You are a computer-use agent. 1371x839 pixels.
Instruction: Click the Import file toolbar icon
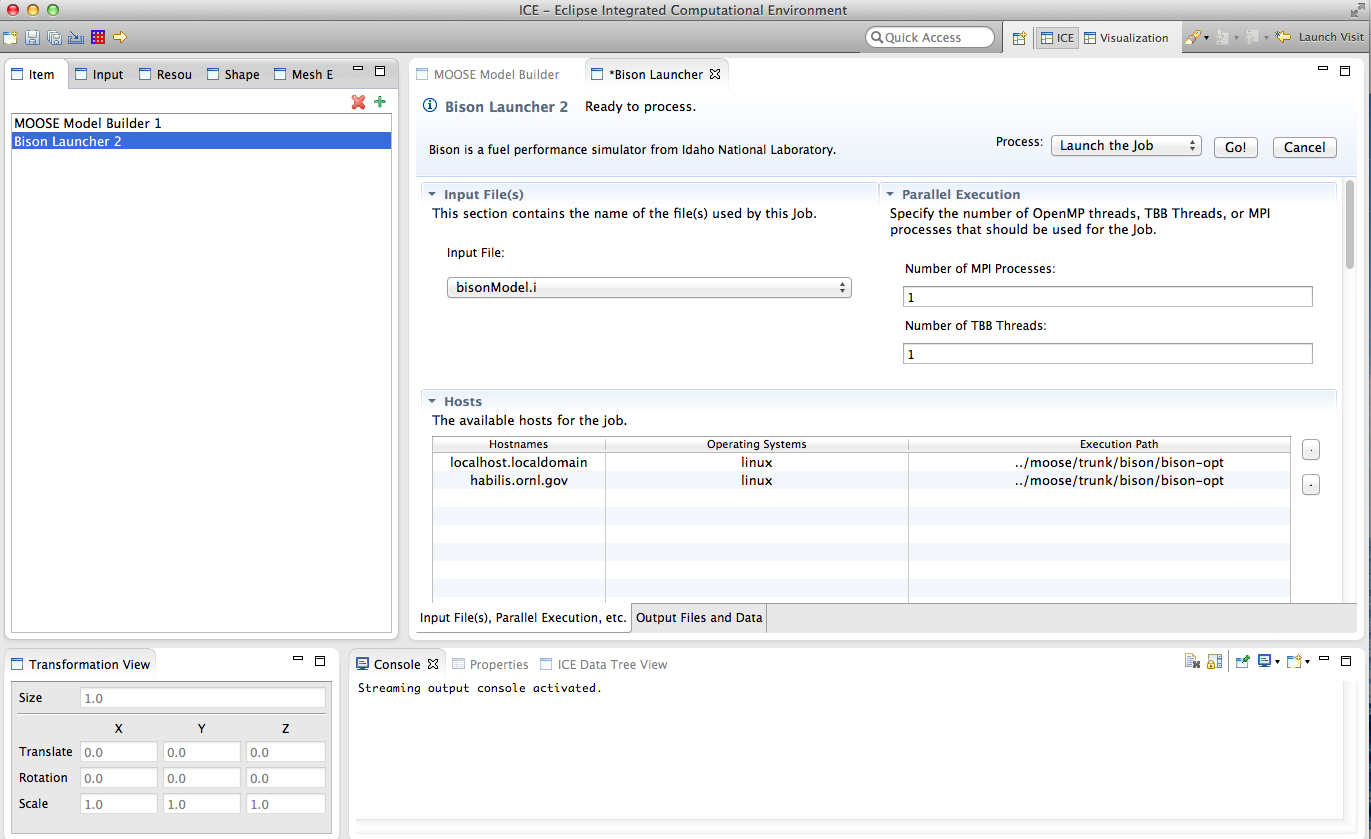[75, 37]
